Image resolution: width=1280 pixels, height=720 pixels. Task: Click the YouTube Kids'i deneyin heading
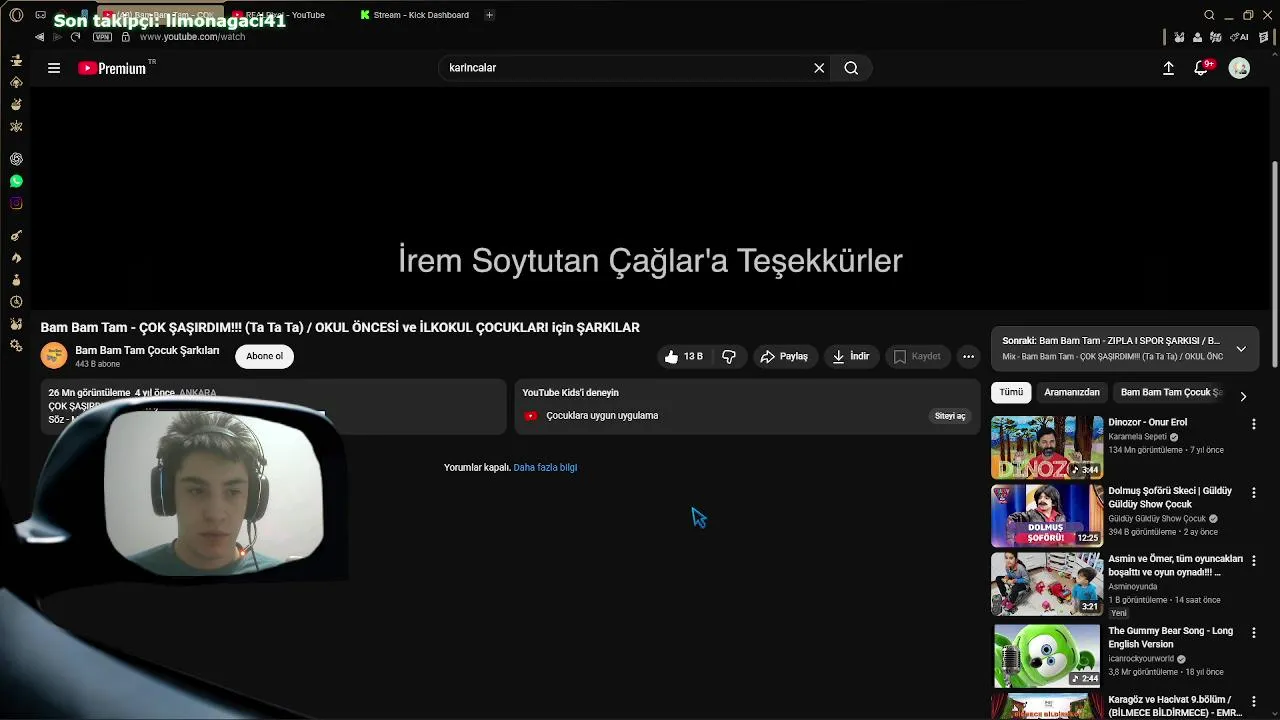570,392
